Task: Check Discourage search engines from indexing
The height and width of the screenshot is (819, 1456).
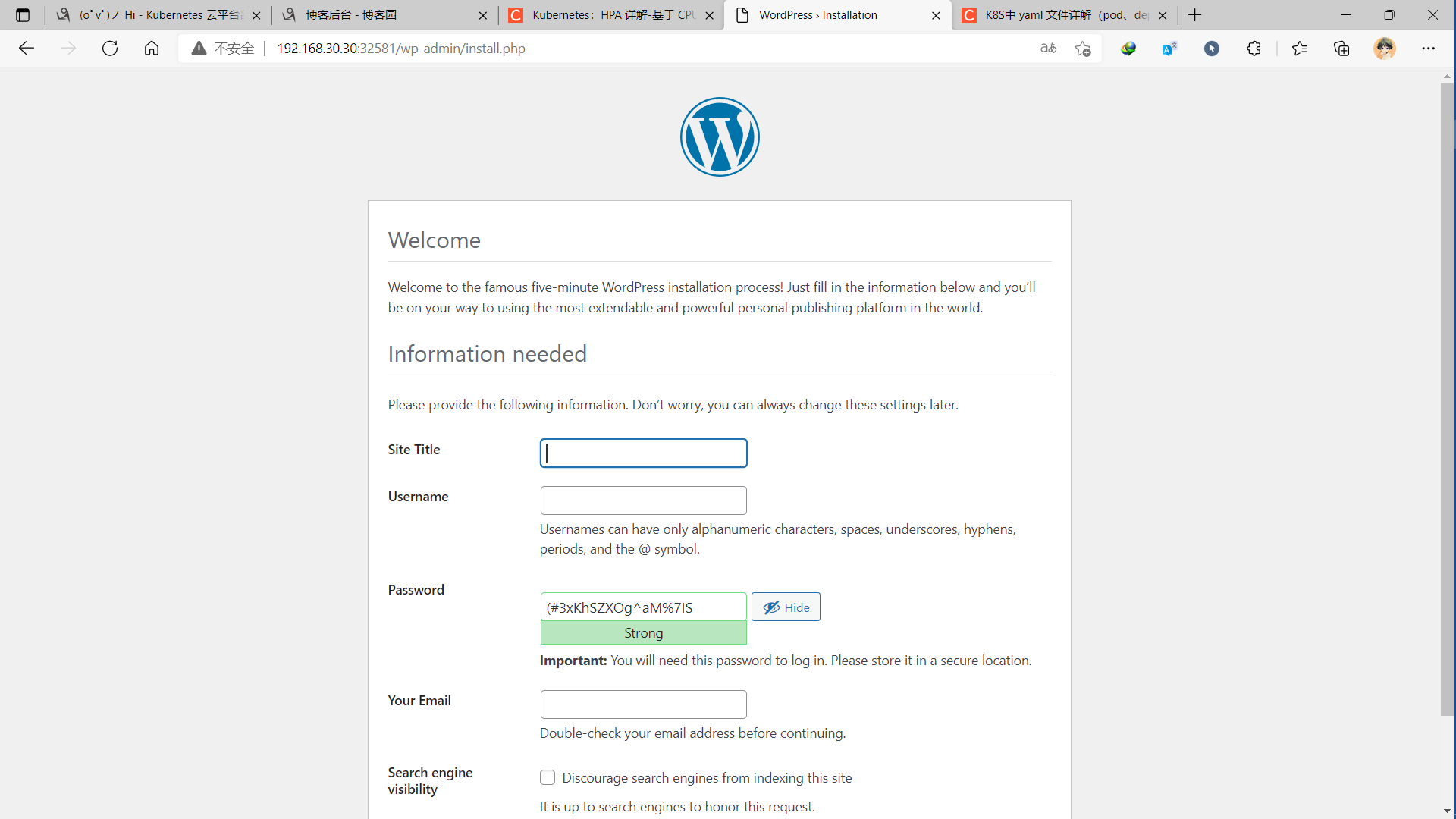Action: [x=547, y=777]
